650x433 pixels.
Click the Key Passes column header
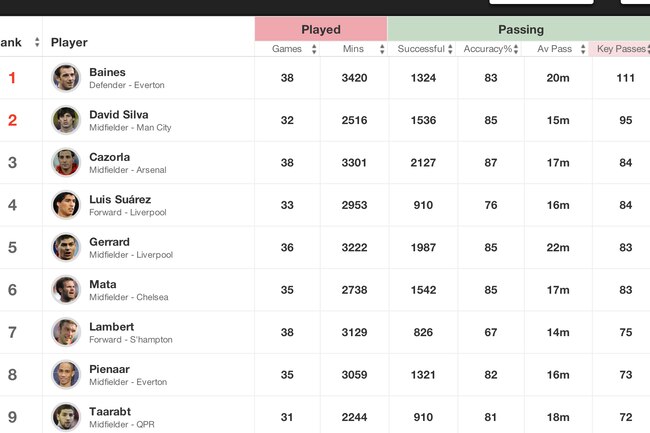621,49
